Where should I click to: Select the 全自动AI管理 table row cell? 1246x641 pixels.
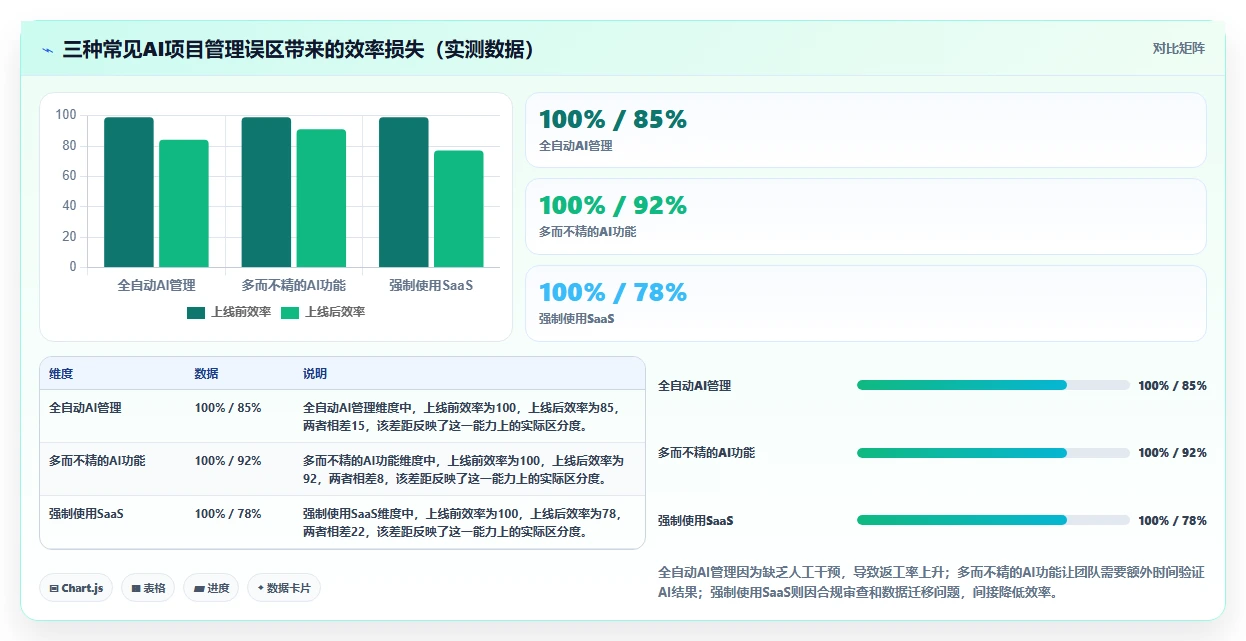(x=85, y=408)
